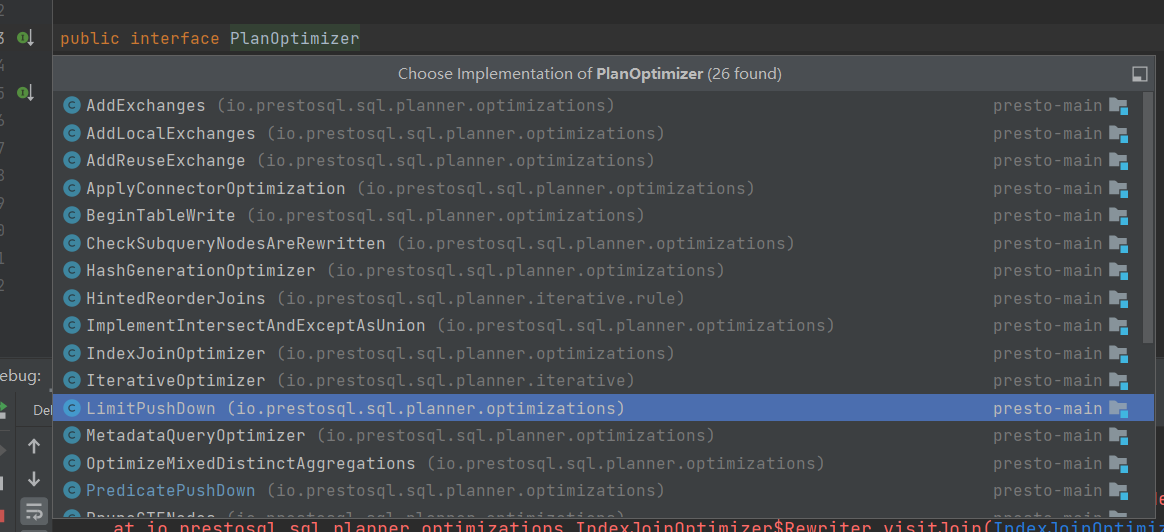Click PlanOptimizer interface name in editor
The width and height of the screenshot is (1164, 532).
pos(294,39)
